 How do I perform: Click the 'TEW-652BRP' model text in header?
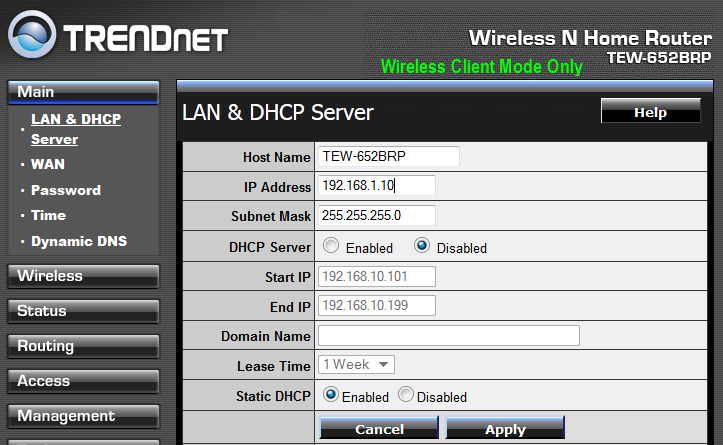[x=659, y=58]
